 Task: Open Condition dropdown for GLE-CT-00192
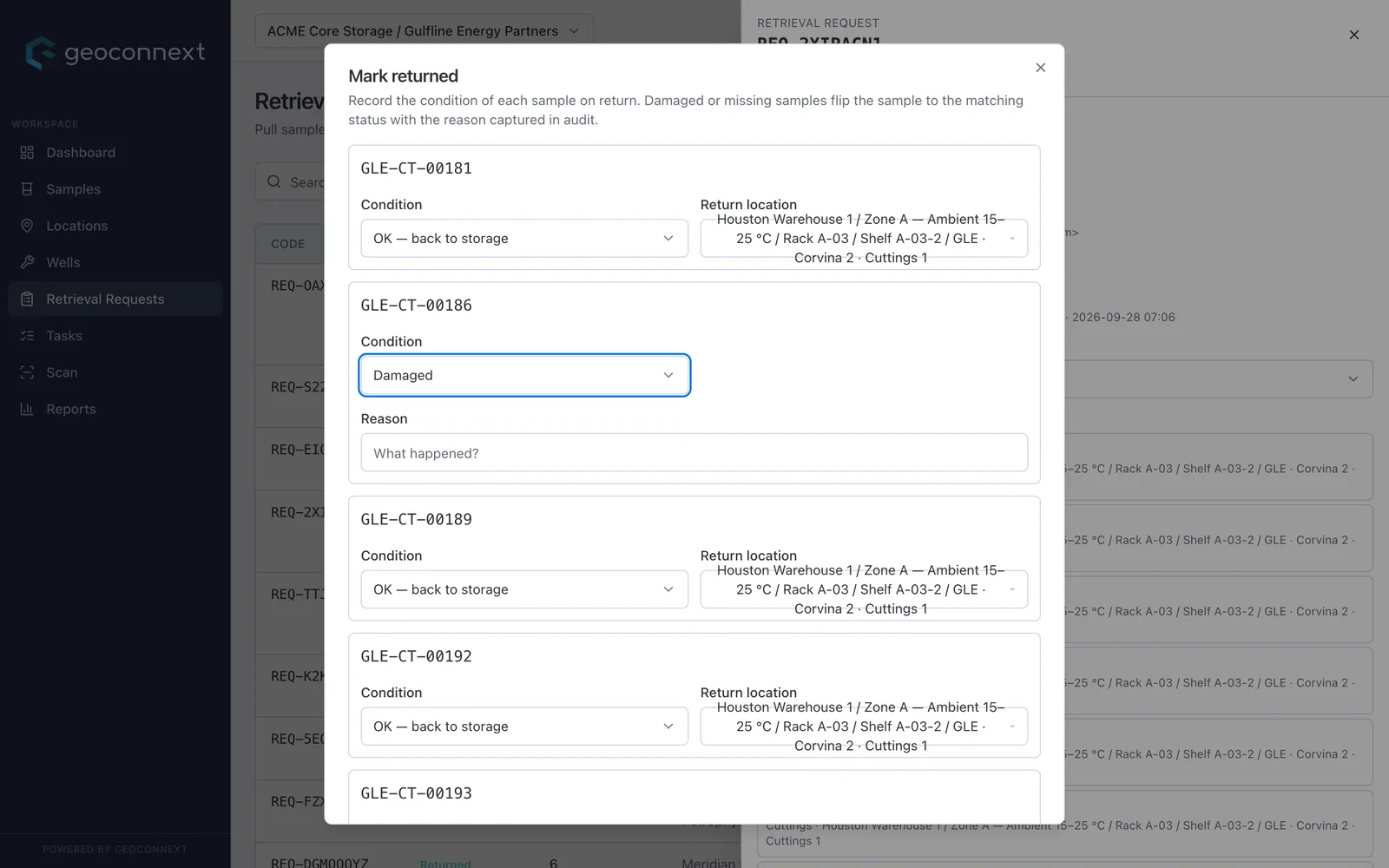tap(524, 727)
